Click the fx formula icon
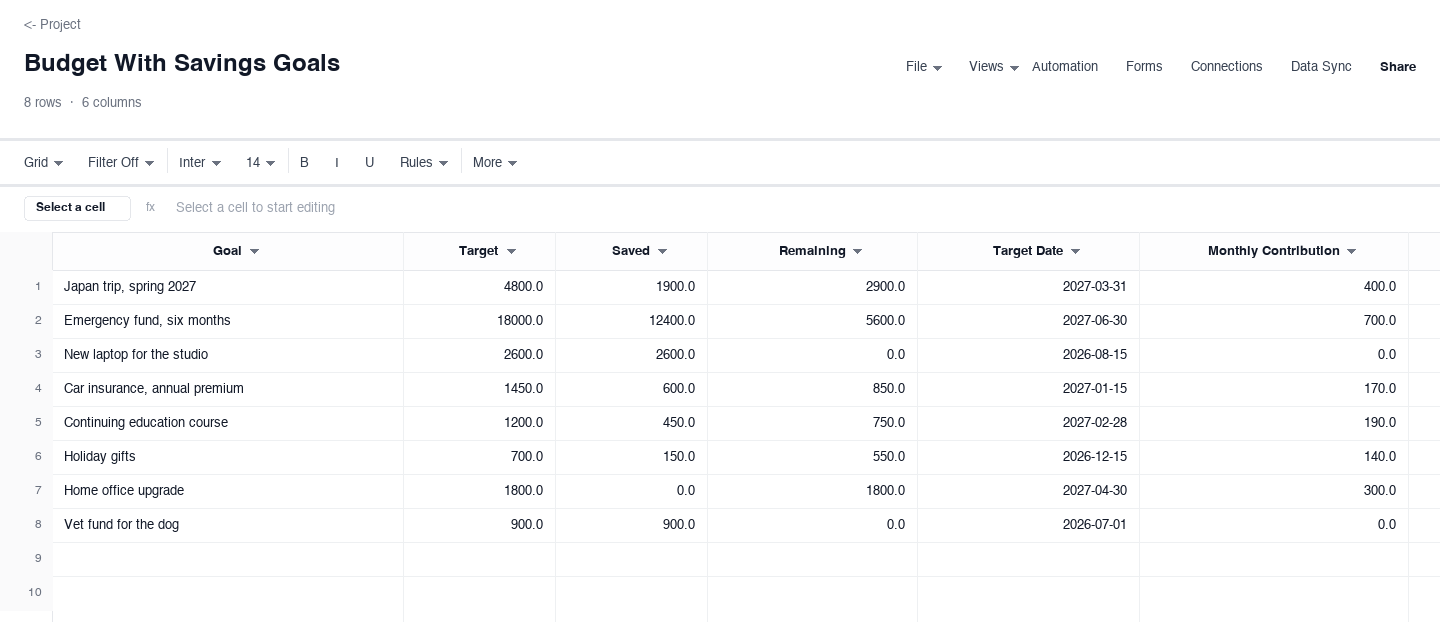Viewport: 1440px width, 622px height. pyautogui.click(x=150, y=208)
